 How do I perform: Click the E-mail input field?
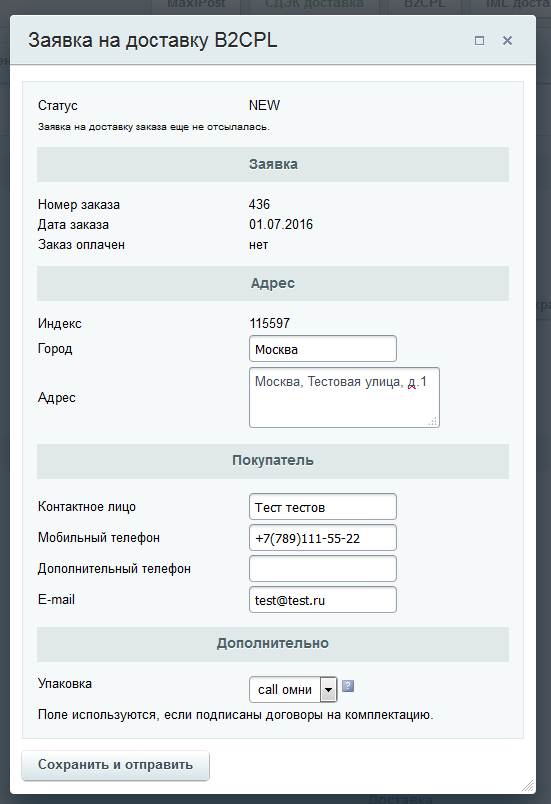pyautogui.click(x=323, y=599)
